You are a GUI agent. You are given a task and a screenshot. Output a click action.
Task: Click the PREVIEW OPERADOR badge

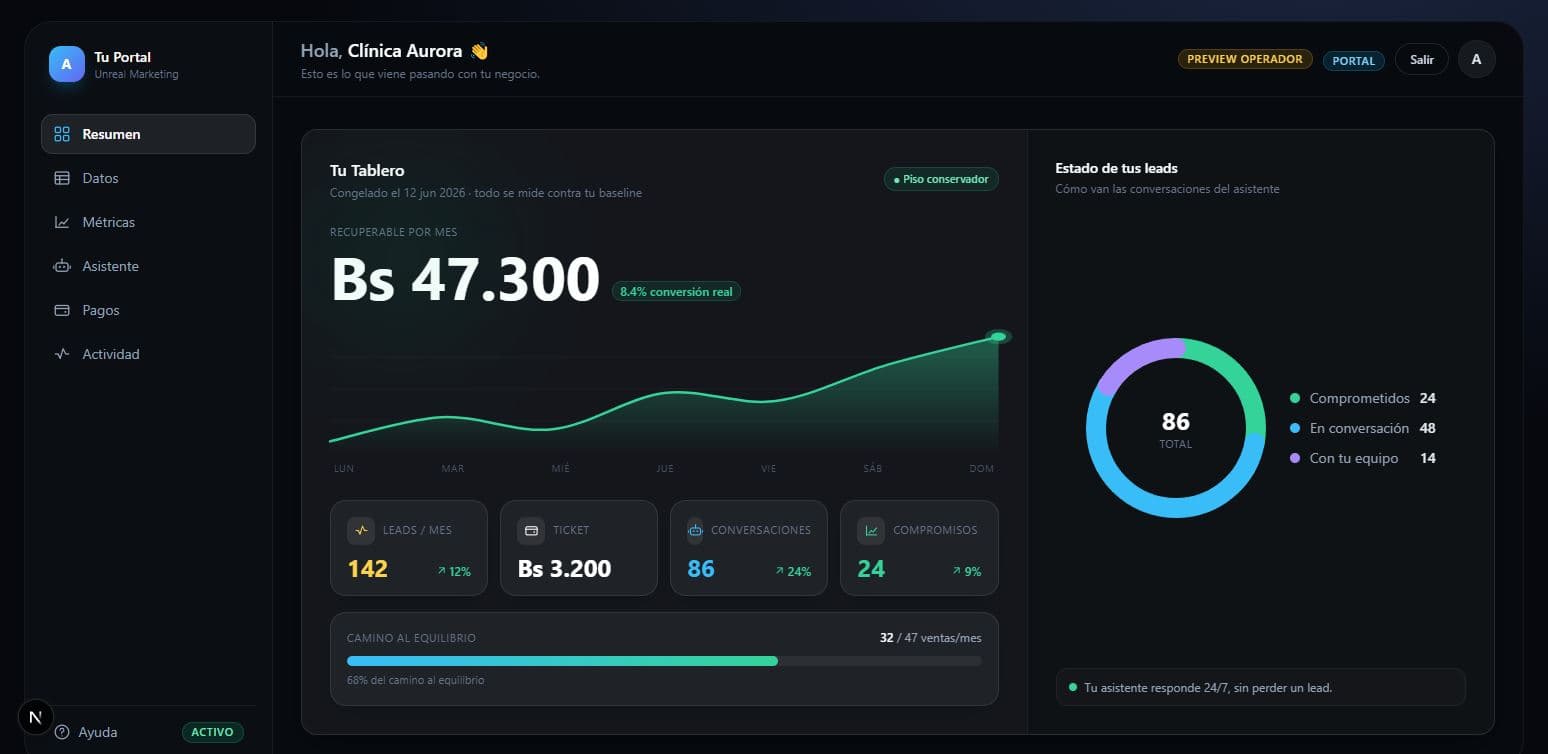click(1245, 59)
